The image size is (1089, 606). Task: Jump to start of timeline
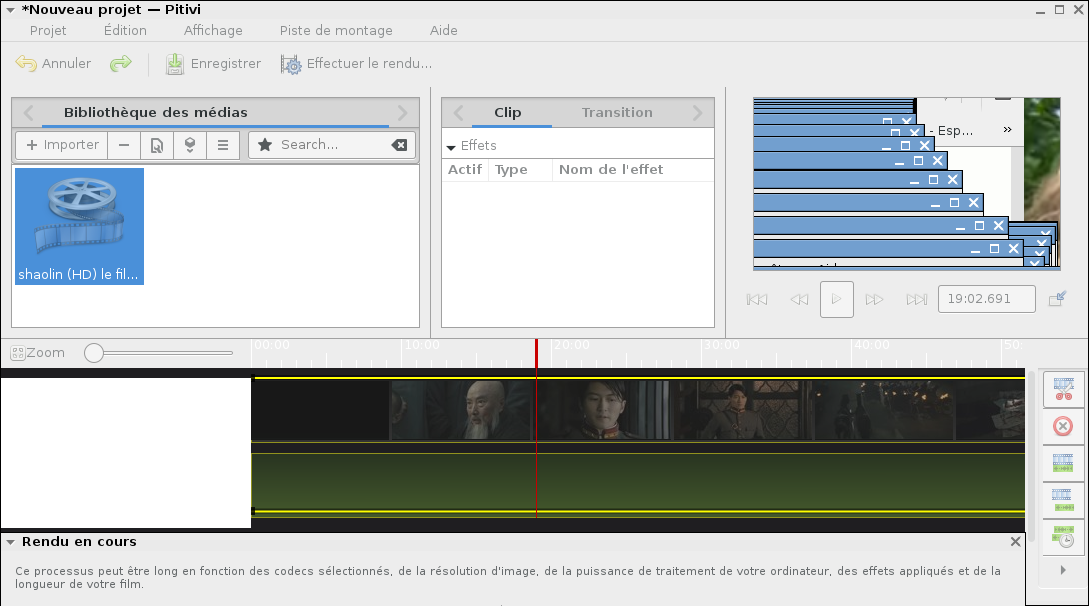(757, 299)
